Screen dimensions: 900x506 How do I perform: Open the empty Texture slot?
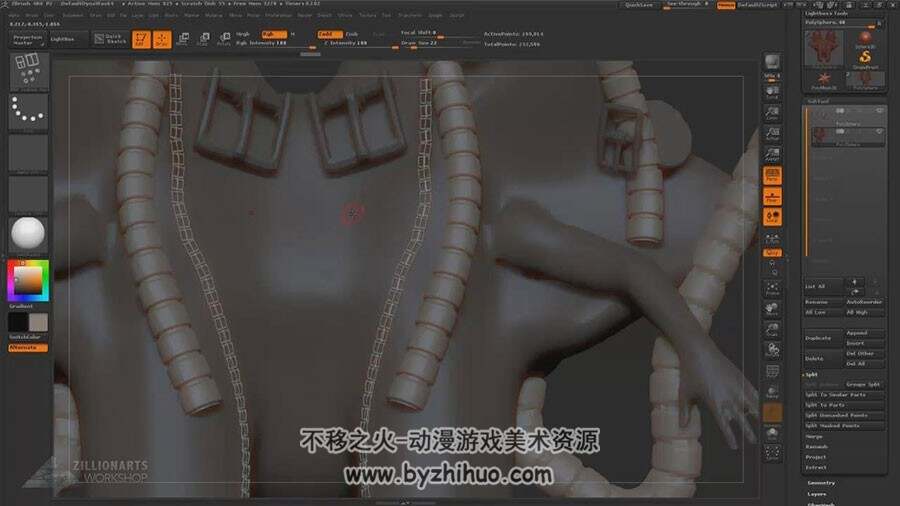click(28, 194)
